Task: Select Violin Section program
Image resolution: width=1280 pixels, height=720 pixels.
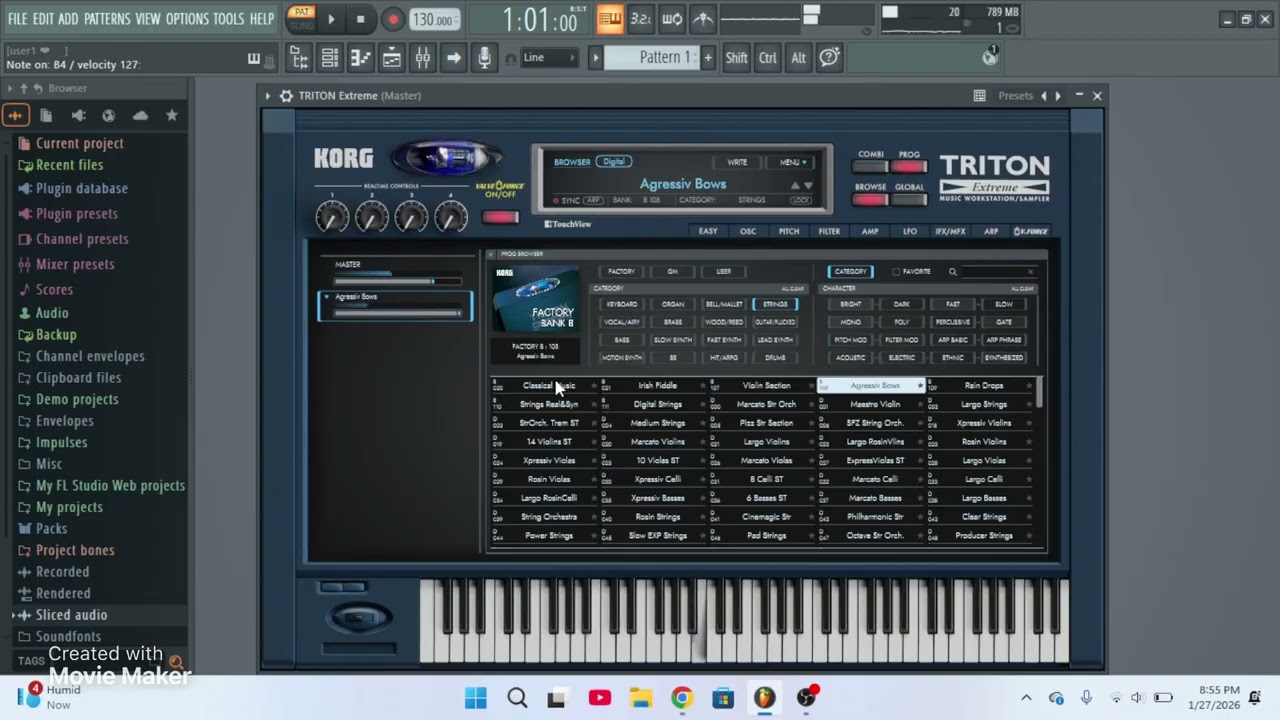Action: click(x=766, y=386)
